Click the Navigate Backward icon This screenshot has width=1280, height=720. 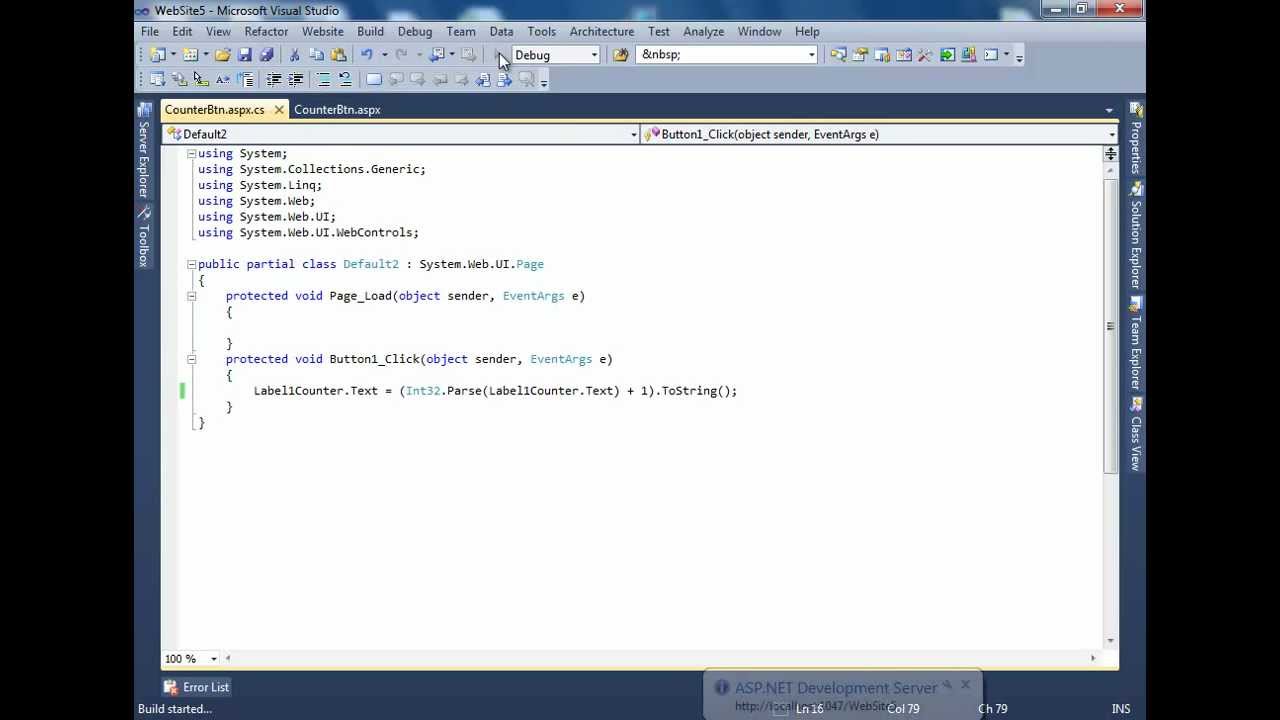point(437,55)
